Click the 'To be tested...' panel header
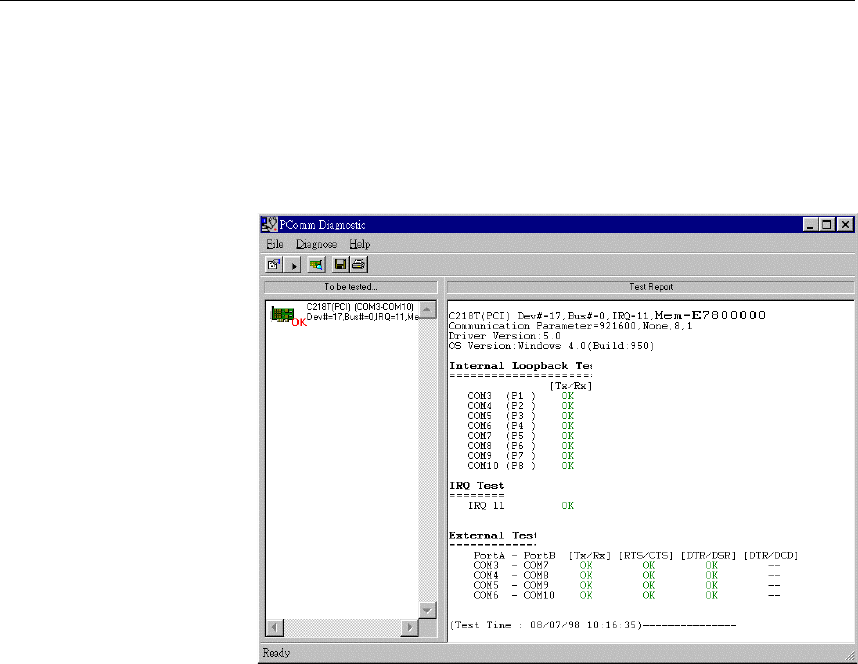 point(351,287)
